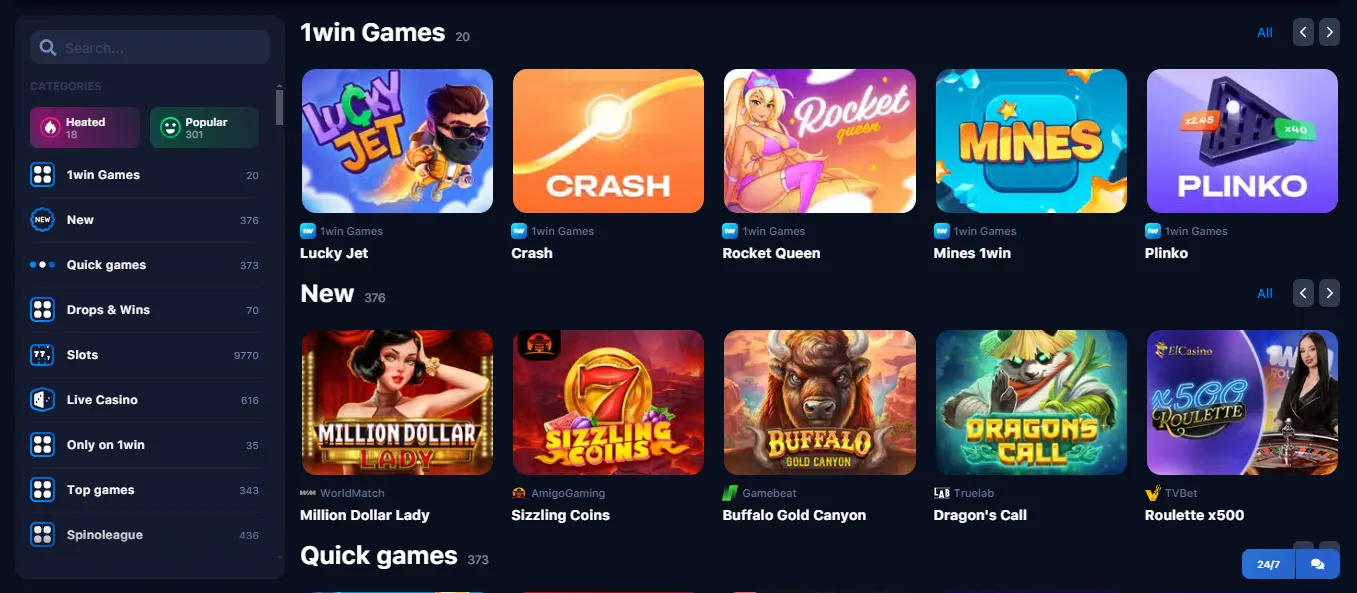Click the 24/7 support button
Image resolution: width=1357 pixels, height=593 pixels.
pos(1268,564)
